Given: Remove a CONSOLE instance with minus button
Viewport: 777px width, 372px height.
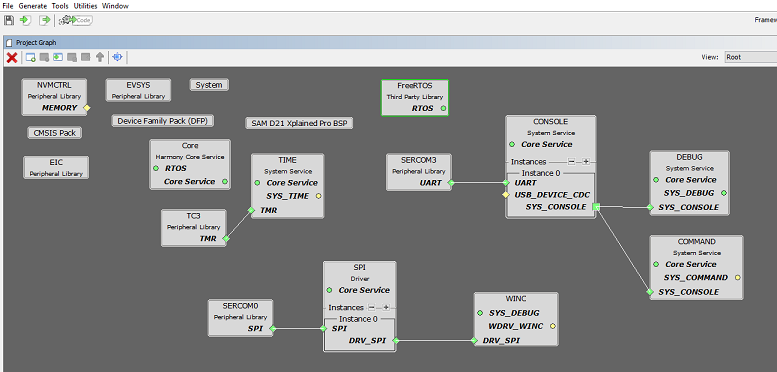Looking at the screenshot, I should [571, 161].
